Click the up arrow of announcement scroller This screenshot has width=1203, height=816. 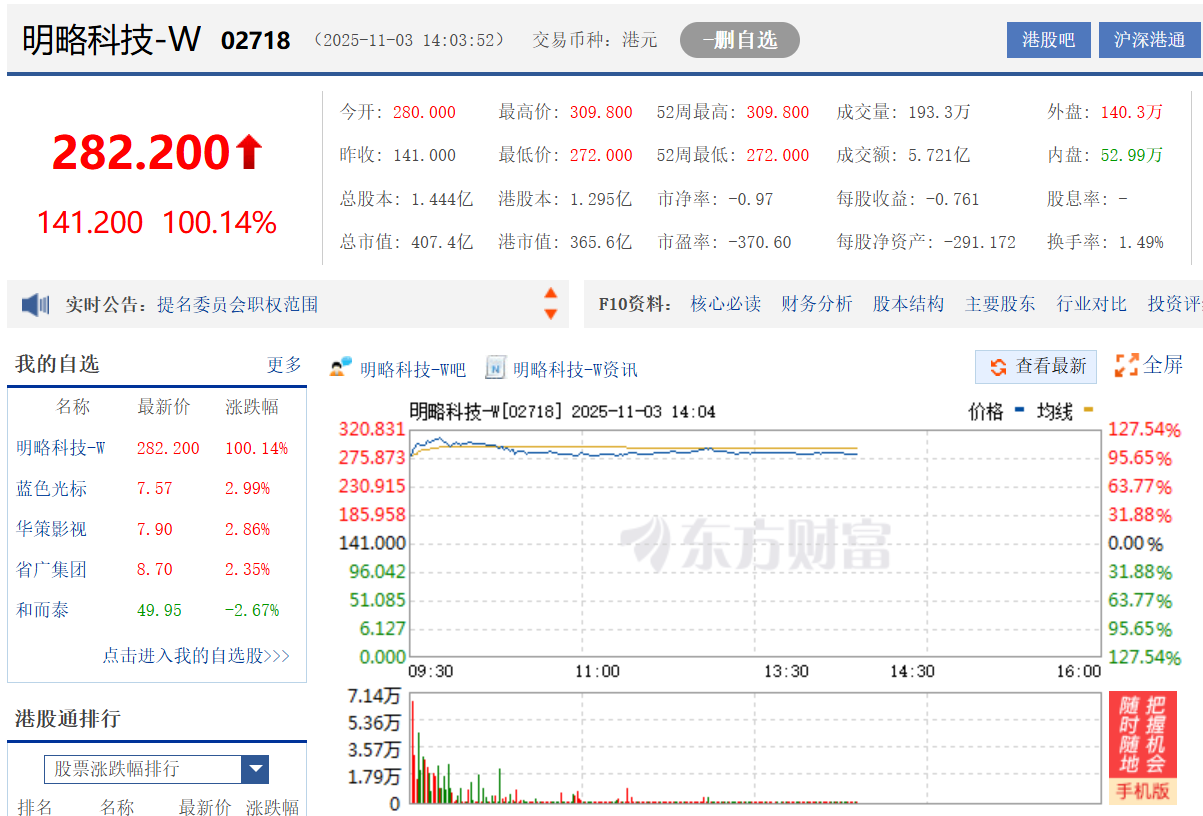coord(550,293)
